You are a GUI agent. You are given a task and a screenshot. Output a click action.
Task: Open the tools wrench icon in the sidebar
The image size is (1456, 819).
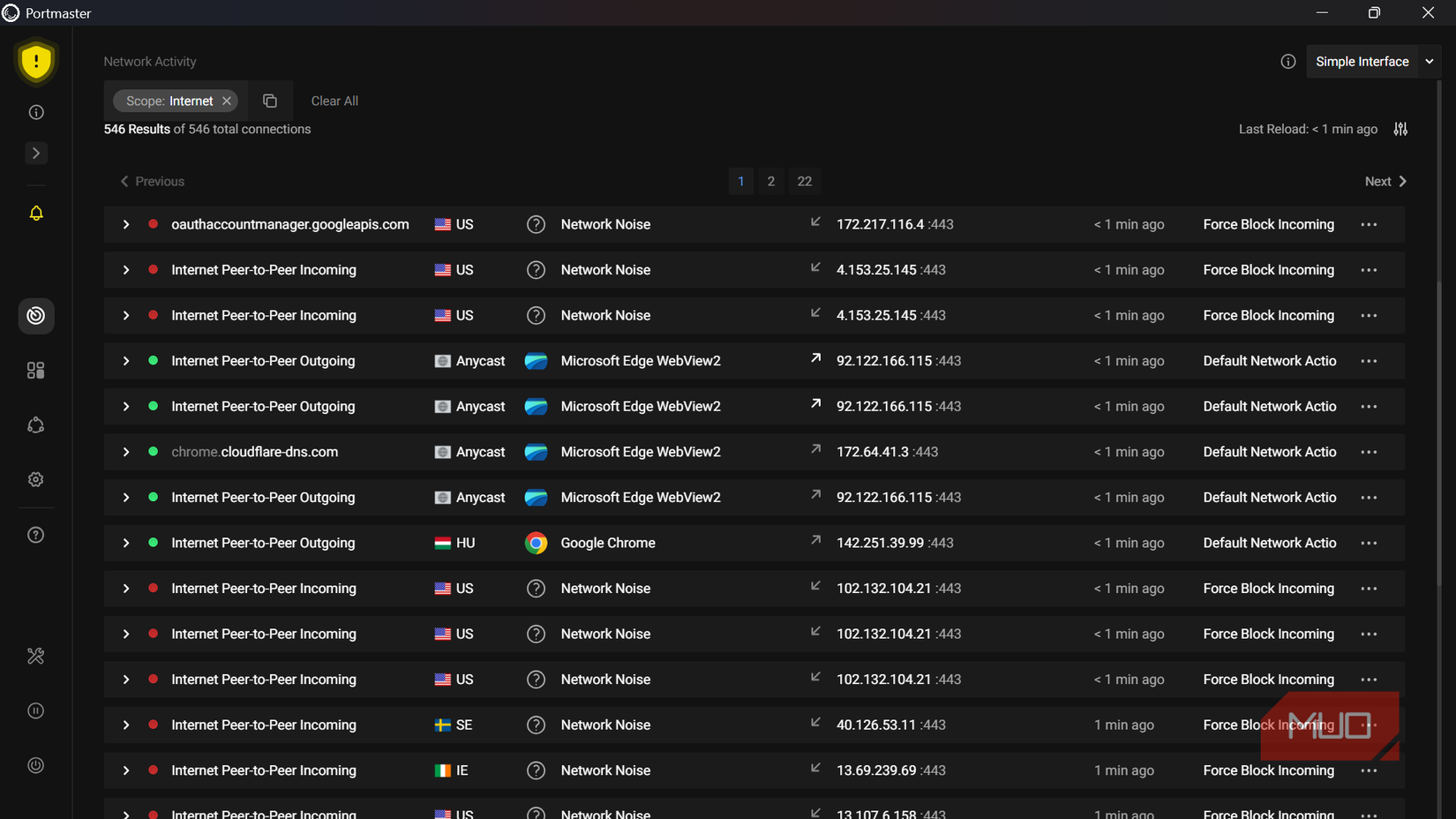(x=36, y=656)
